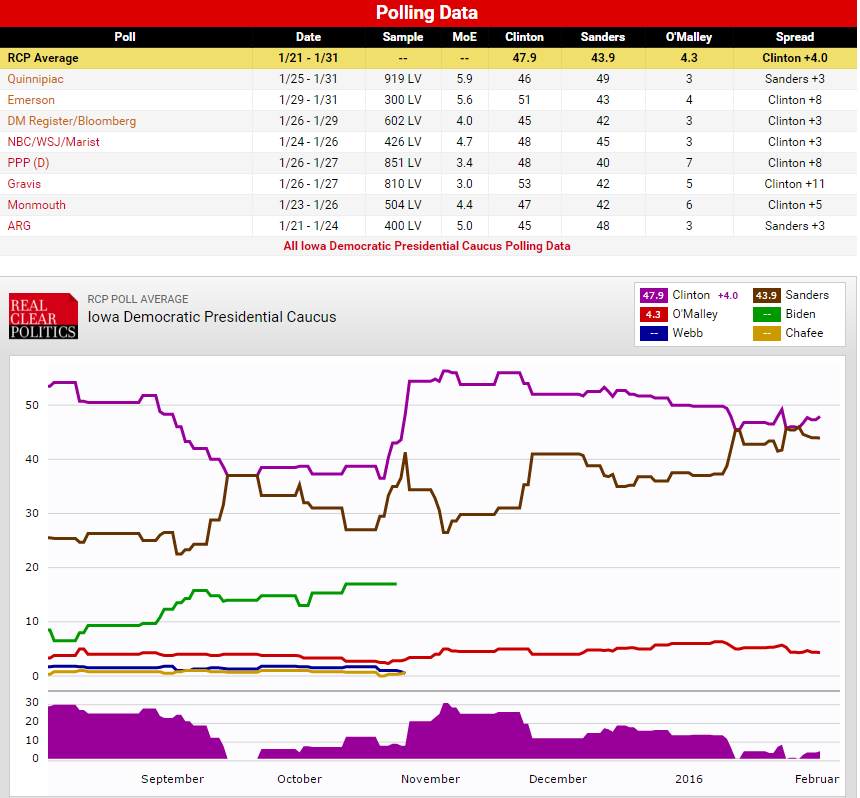Click the Date column header
This screenshot has height=798, width=860.
click(308, 37)
